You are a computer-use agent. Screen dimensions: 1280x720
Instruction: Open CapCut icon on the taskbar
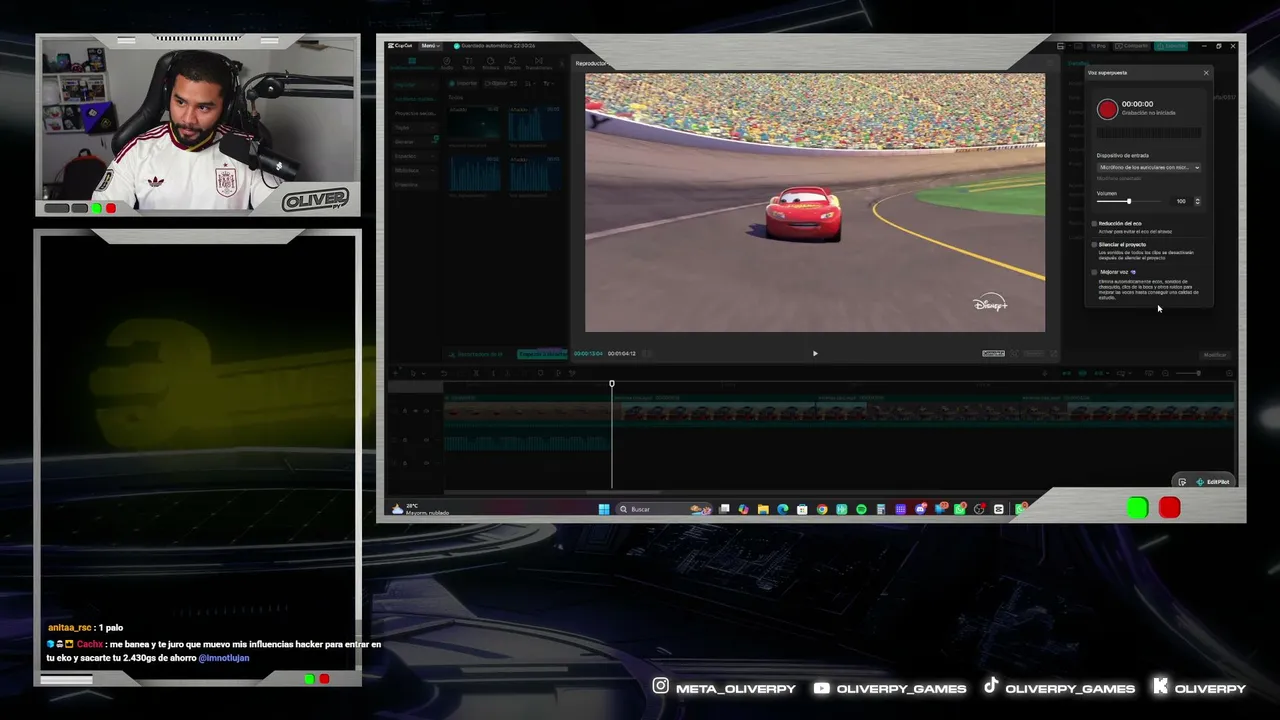[999, 509]
